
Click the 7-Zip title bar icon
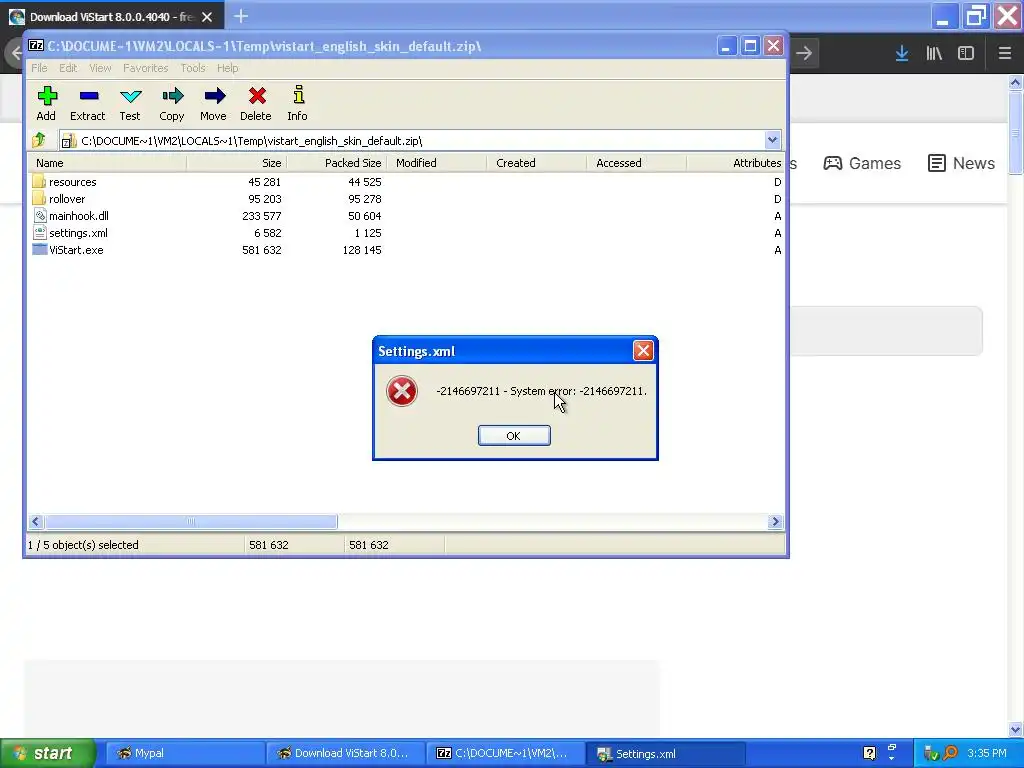37,46
